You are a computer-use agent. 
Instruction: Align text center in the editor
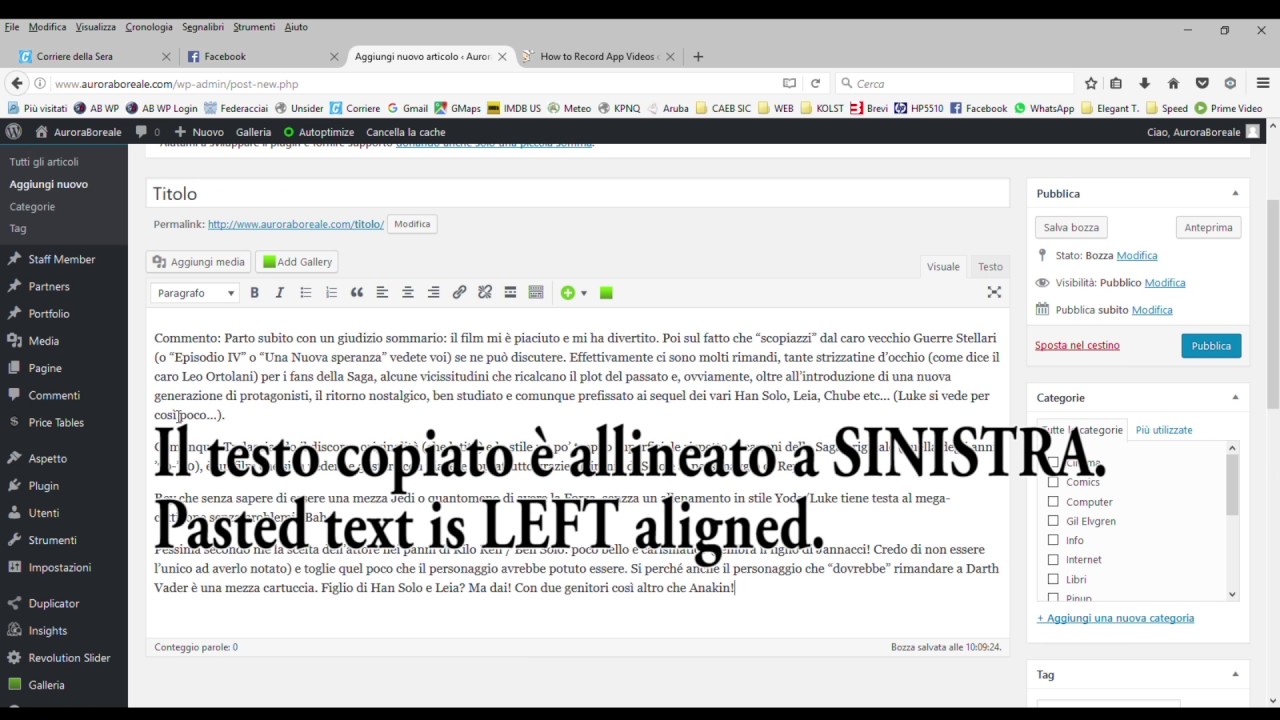408,293
